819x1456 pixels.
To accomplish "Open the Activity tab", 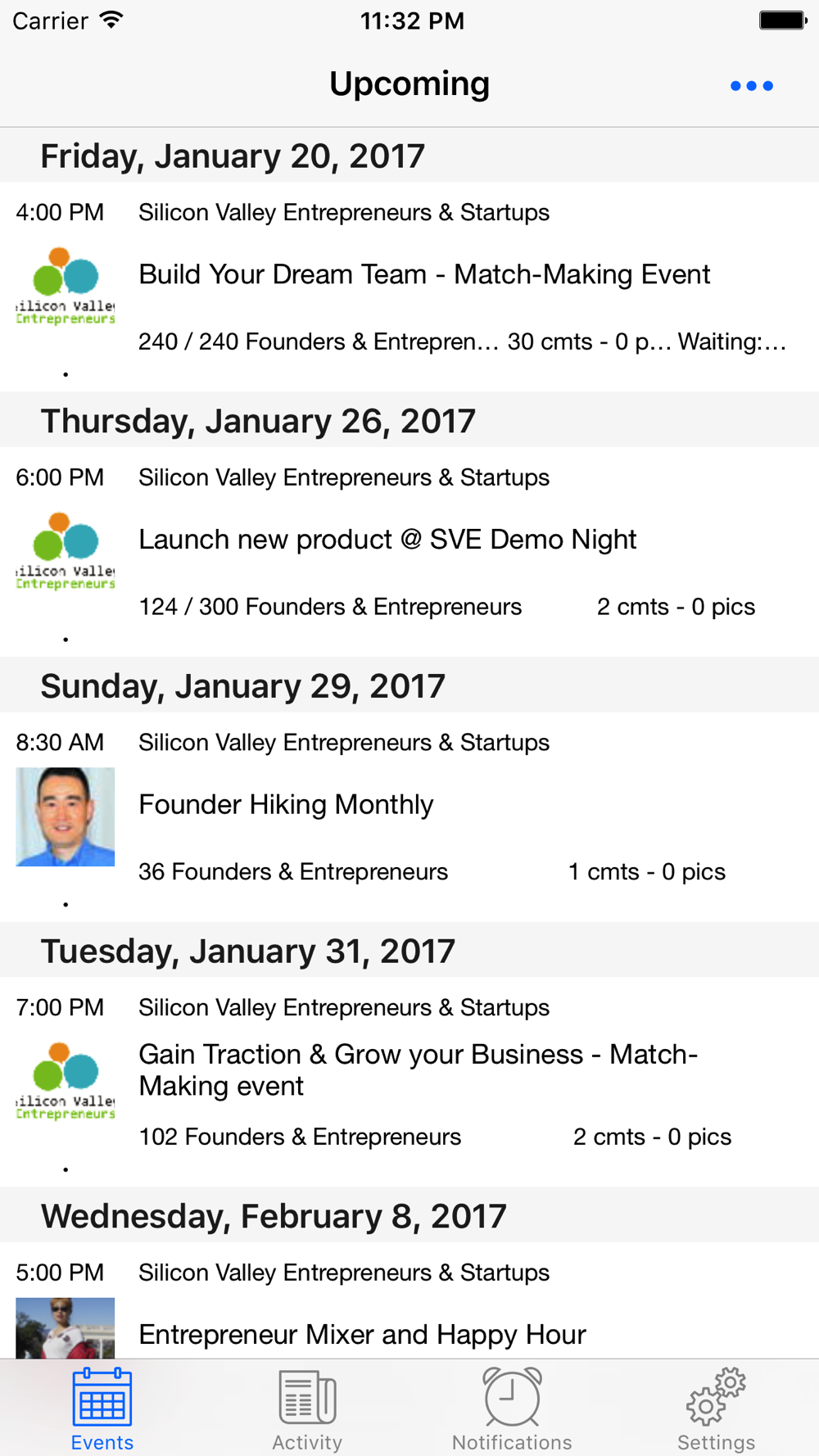I will [x=307, y=1409].
